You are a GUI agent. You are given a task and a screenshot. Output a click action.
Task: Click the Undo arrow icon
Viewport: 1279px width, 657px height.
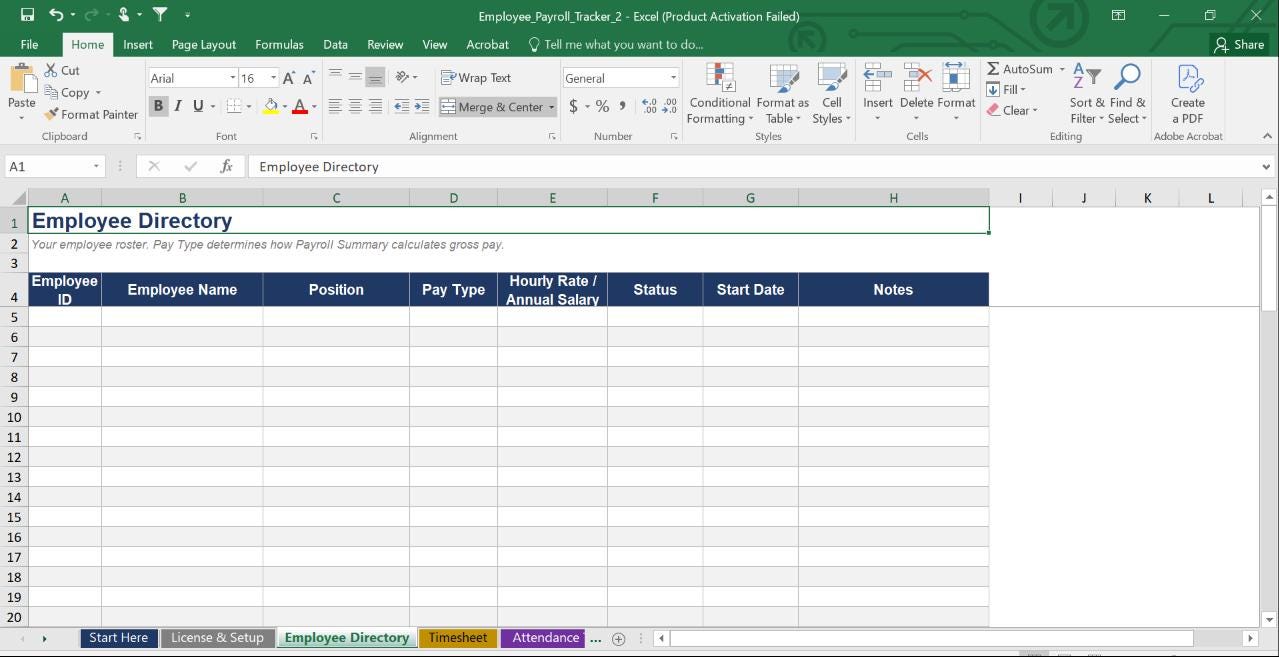pos(56,15)
